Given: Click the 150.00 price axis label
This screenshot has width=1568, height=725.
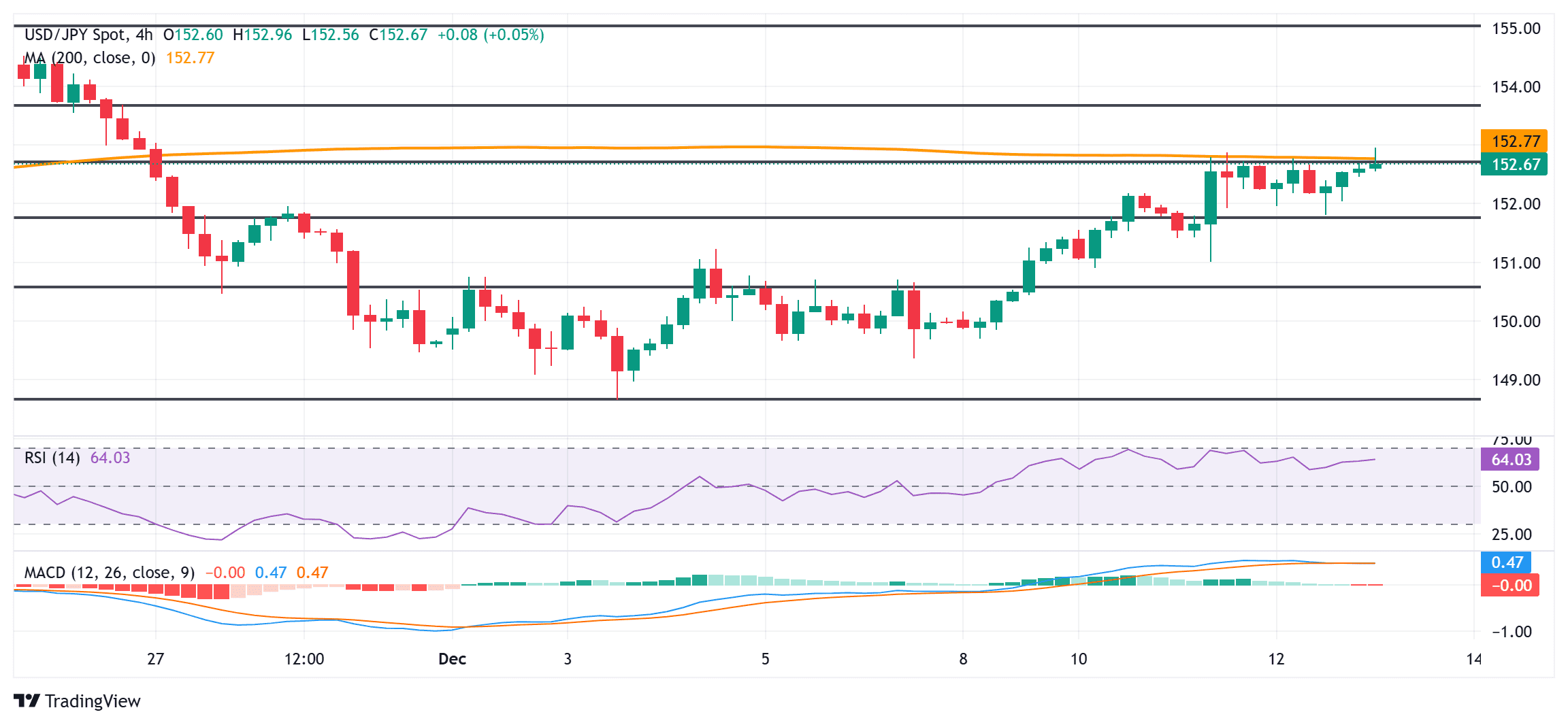Looking at the screenshot, I should [x=1516, y=322].
